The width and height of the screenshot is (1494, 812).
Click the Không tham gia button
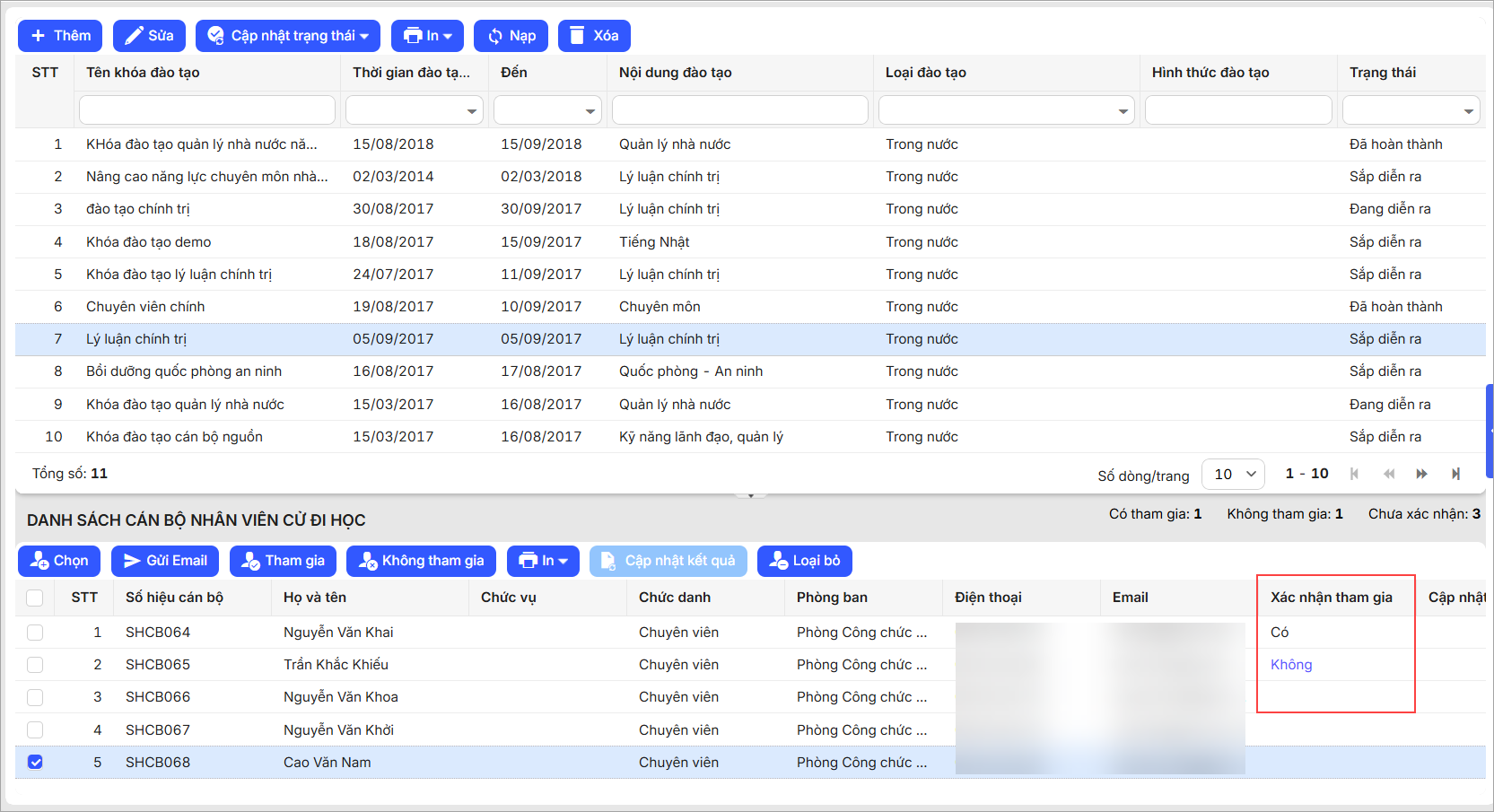pyautogui.click(x=420, y=561)
